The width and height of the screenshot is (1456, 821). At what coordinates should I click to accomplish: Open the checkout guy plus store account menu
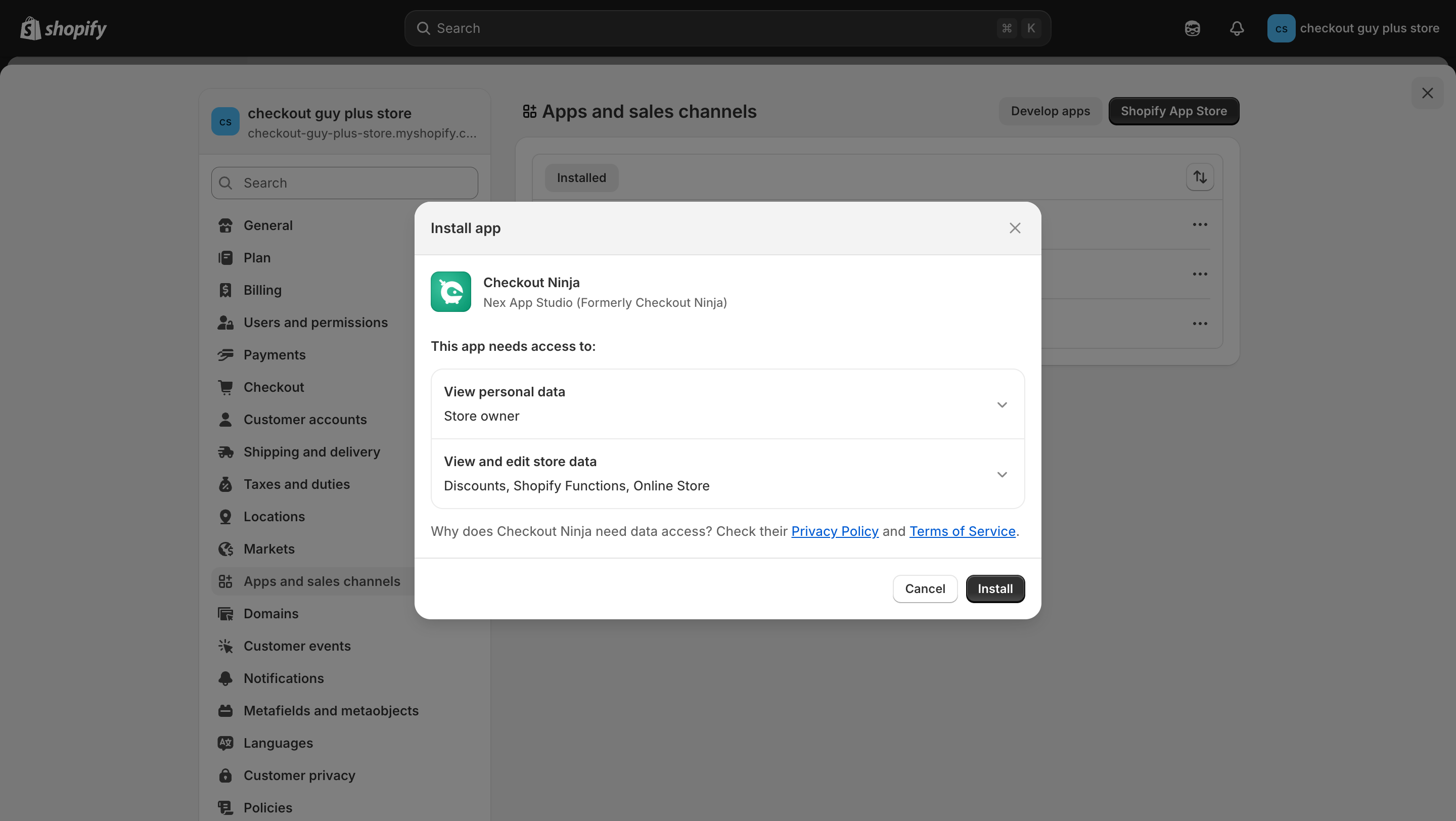(1352, 28)
